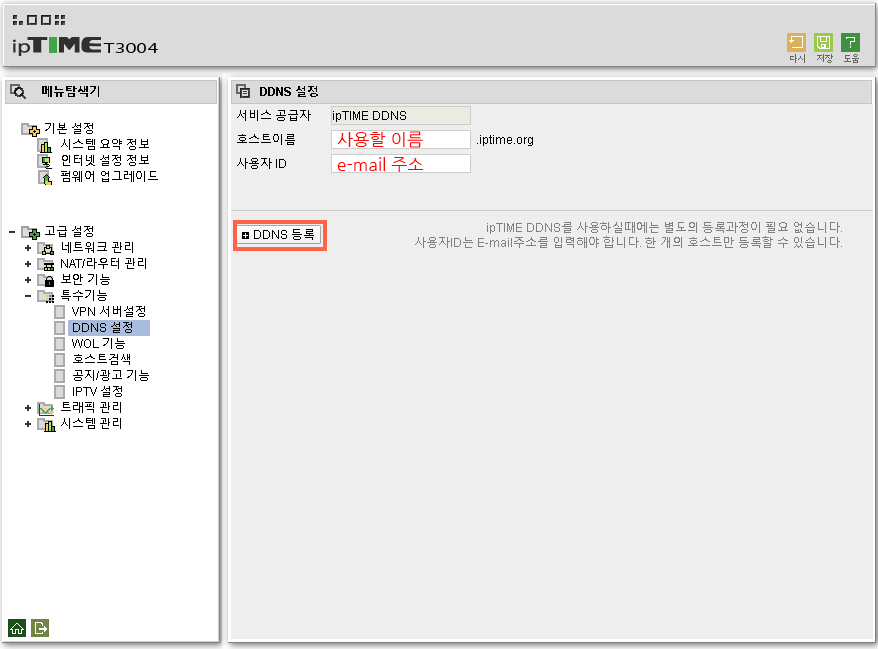Click the 시스템 관리 chart icon
The height and width of the screenshot is (649, 878).
point(46,424)
